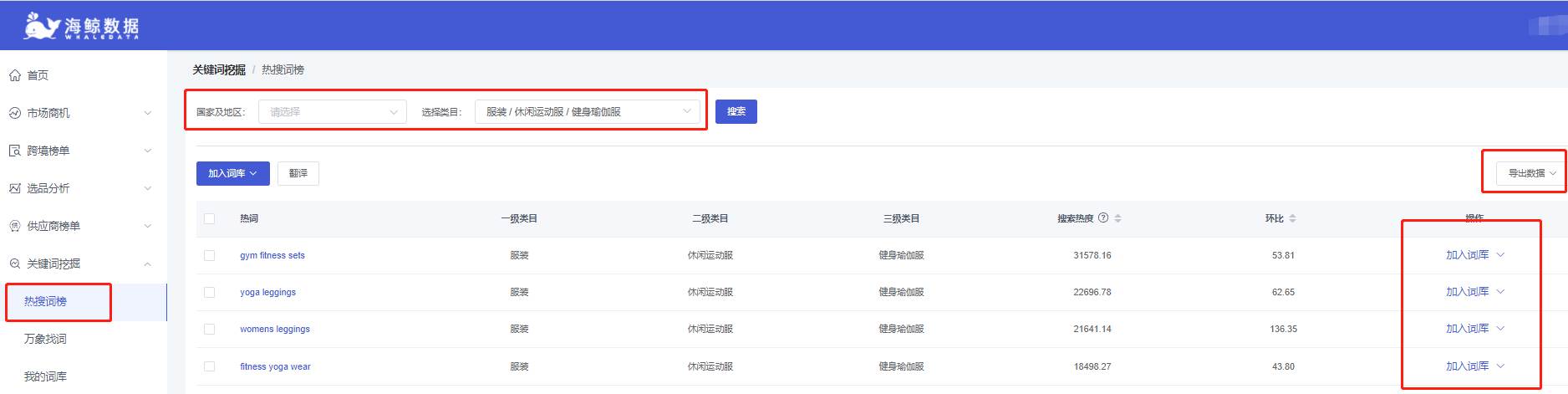Click the 市场商机 sidebar icon

15,113
